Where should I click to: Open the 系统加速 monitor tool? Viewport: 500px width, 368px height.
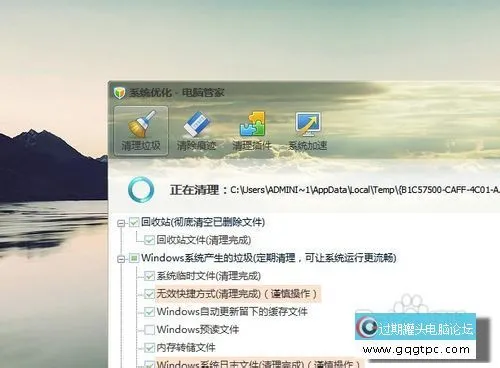point(307,131)
